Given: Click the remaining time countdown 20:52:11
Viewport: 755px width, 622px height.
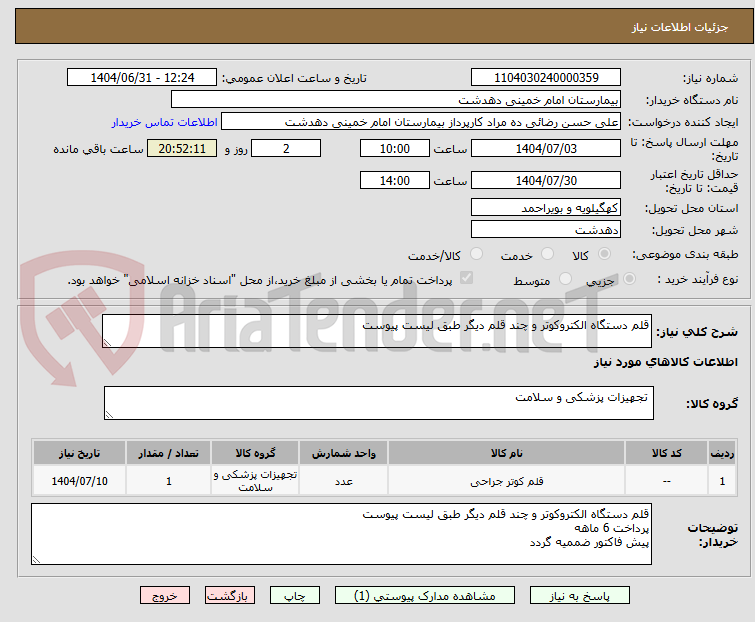Looking at the screenshot, I should pyautogui.click(x=182, y=148).
